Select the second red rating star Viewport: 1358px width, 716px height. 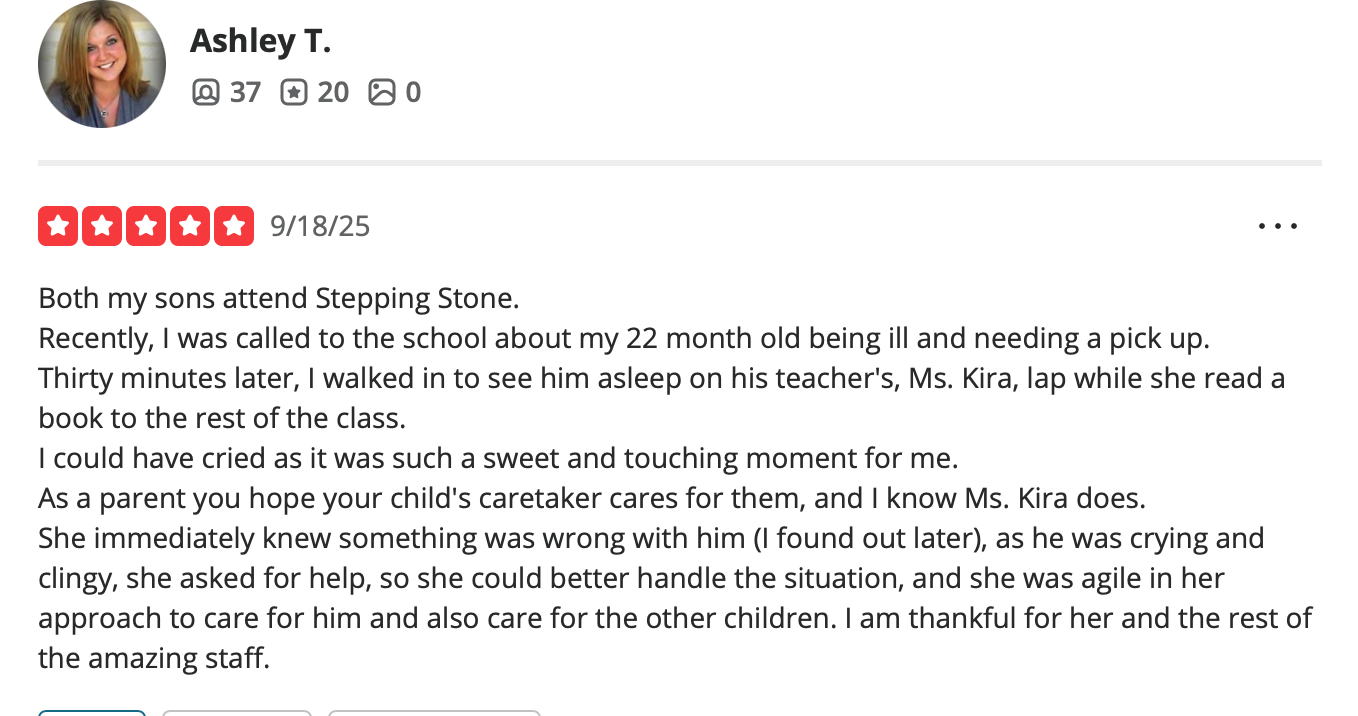(102, 226)
